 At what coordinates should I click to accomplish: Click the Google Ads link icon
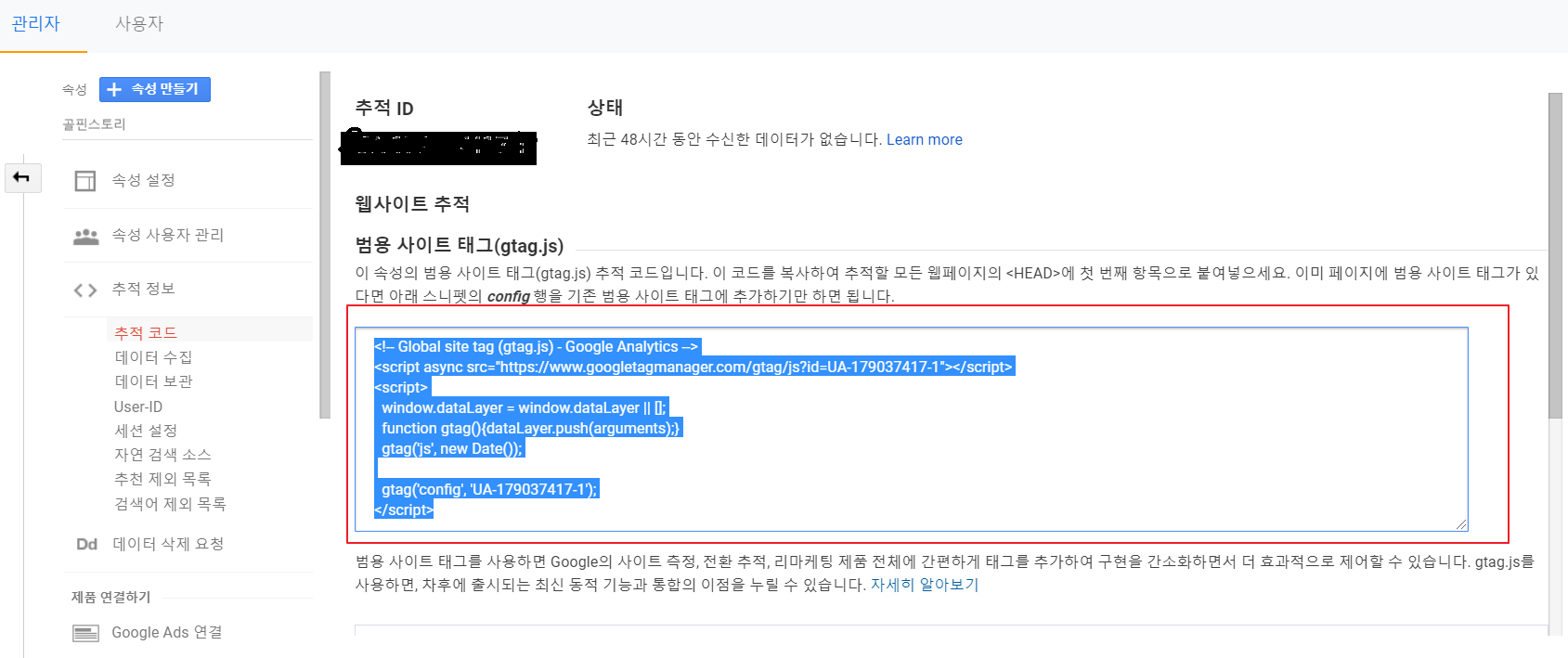click(x=85, y=633)
